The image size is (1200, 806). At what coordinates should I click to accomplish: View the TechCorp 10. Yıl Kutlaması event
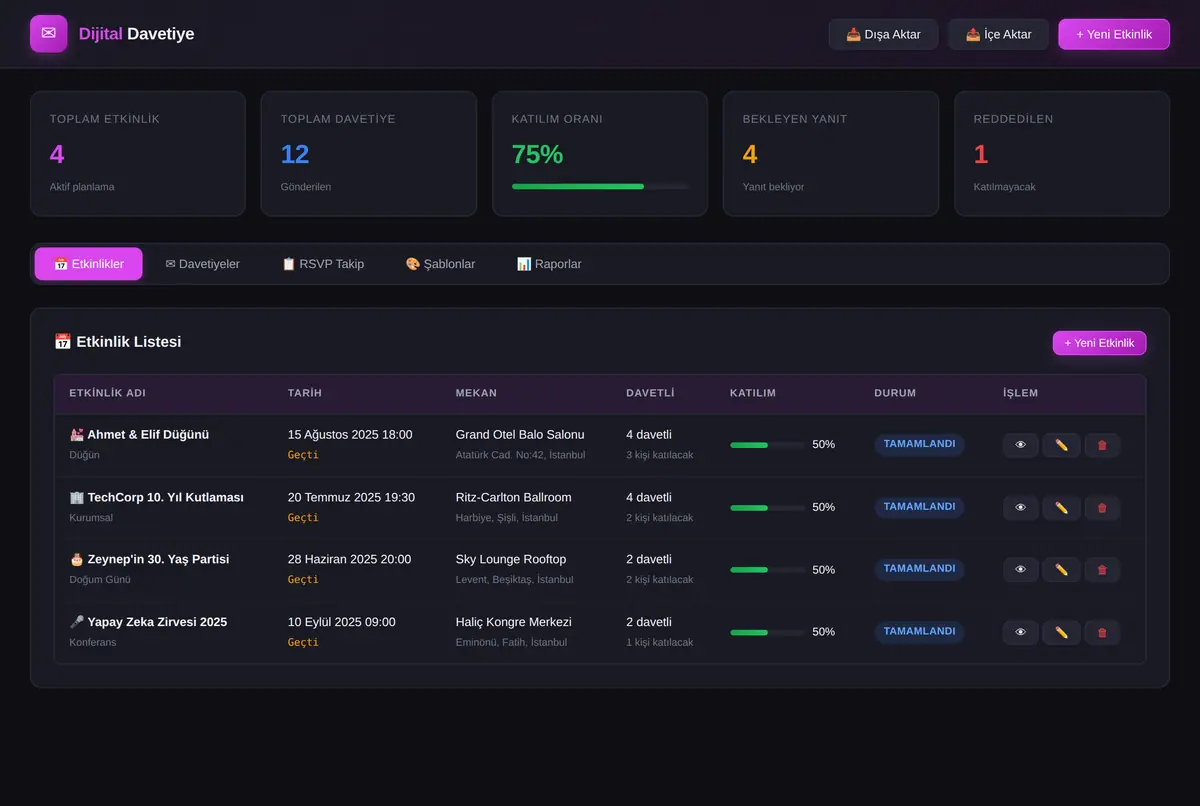pyautogui.click(x=1020, y=507)
